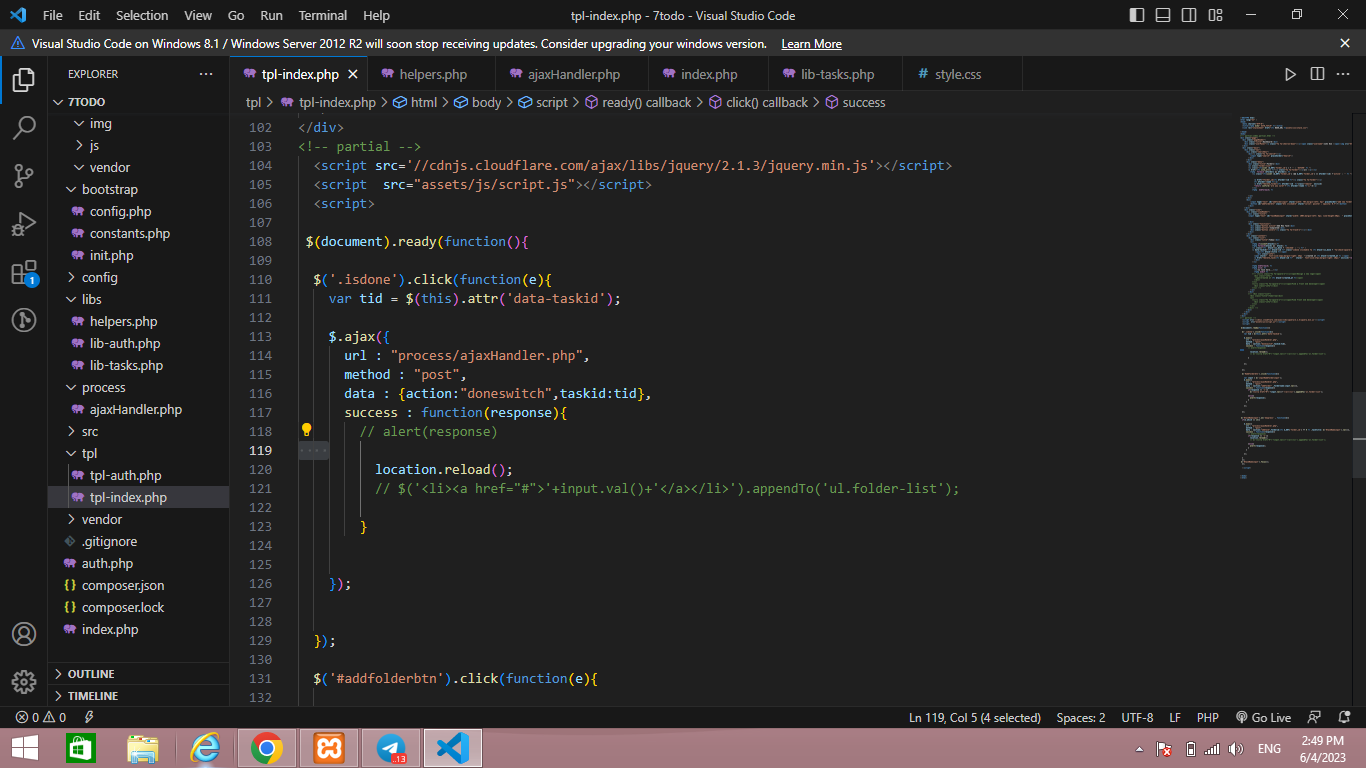Open the notifications bell in status bar
The image size is (1366, 768).
point(1344,717)
